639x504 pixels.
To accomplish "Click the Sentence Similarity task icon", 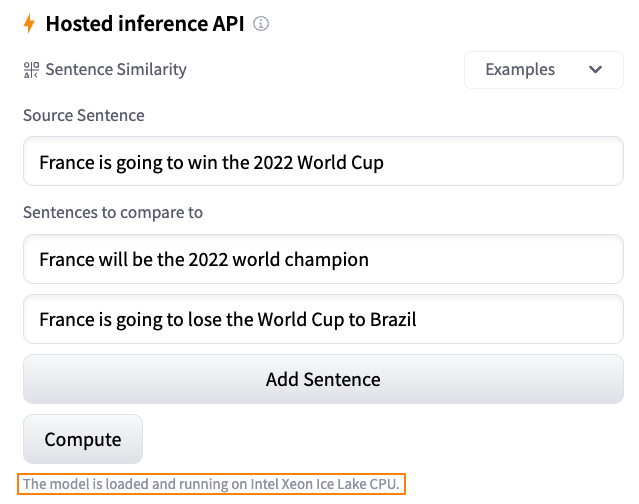I will [x=30, y=70].
